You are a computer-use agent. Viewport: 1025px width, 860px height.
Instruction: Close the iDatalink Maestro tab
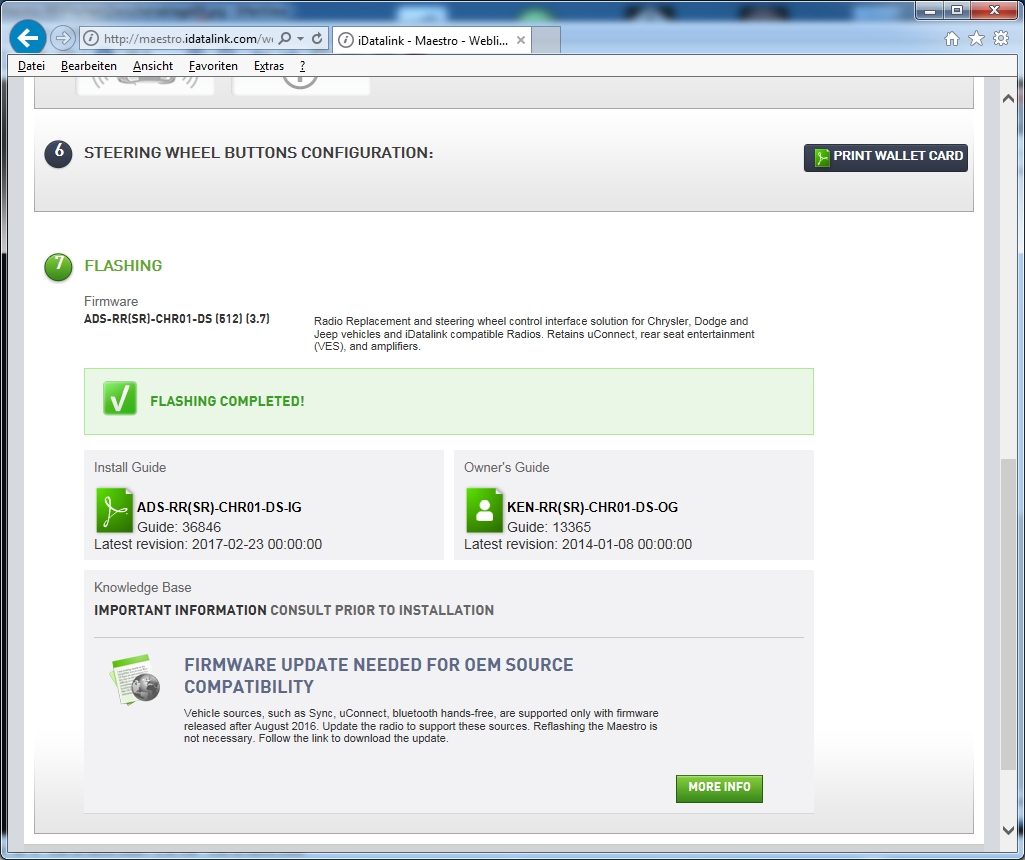click(x=520, y=40)
